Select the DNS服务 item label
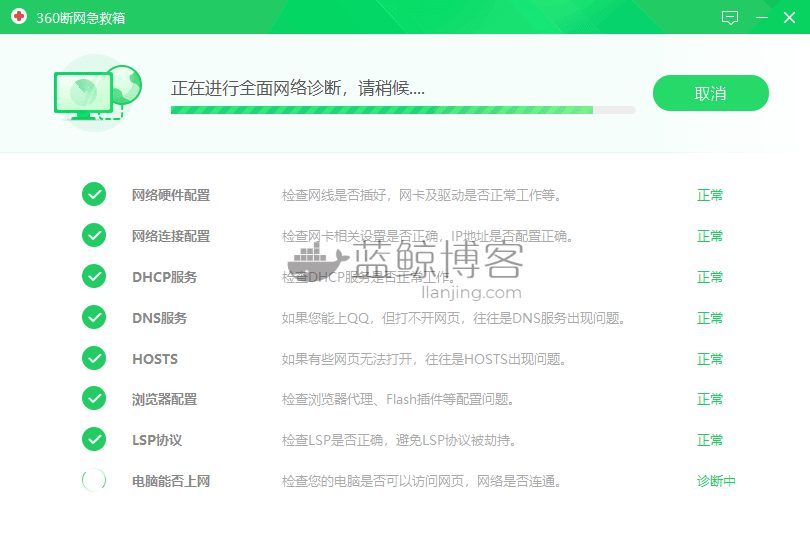The height and width of the screenshot is (535, 810). pyautogui.click(x=160, y=318)
